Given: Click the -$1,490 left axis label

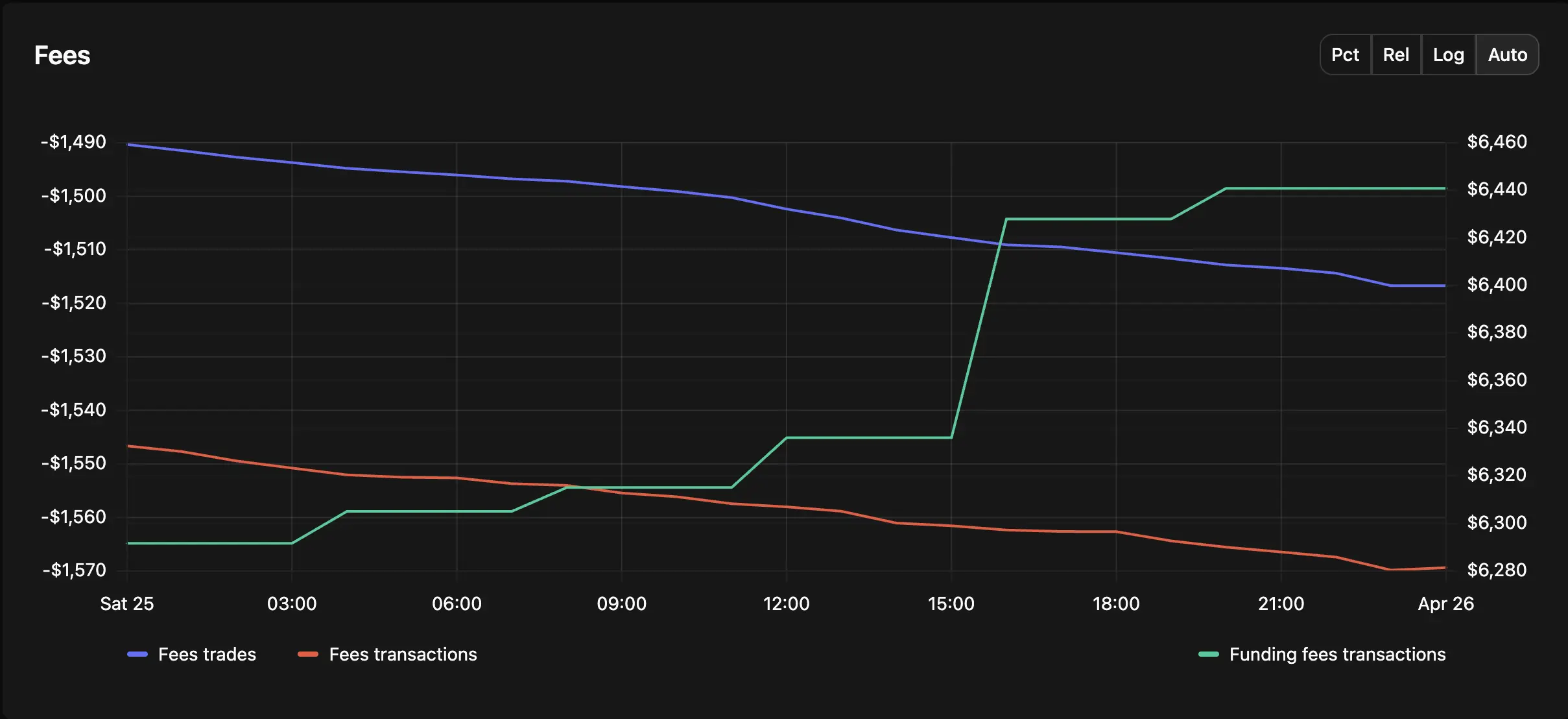Looking at the screenshot, I should [73, 141].
